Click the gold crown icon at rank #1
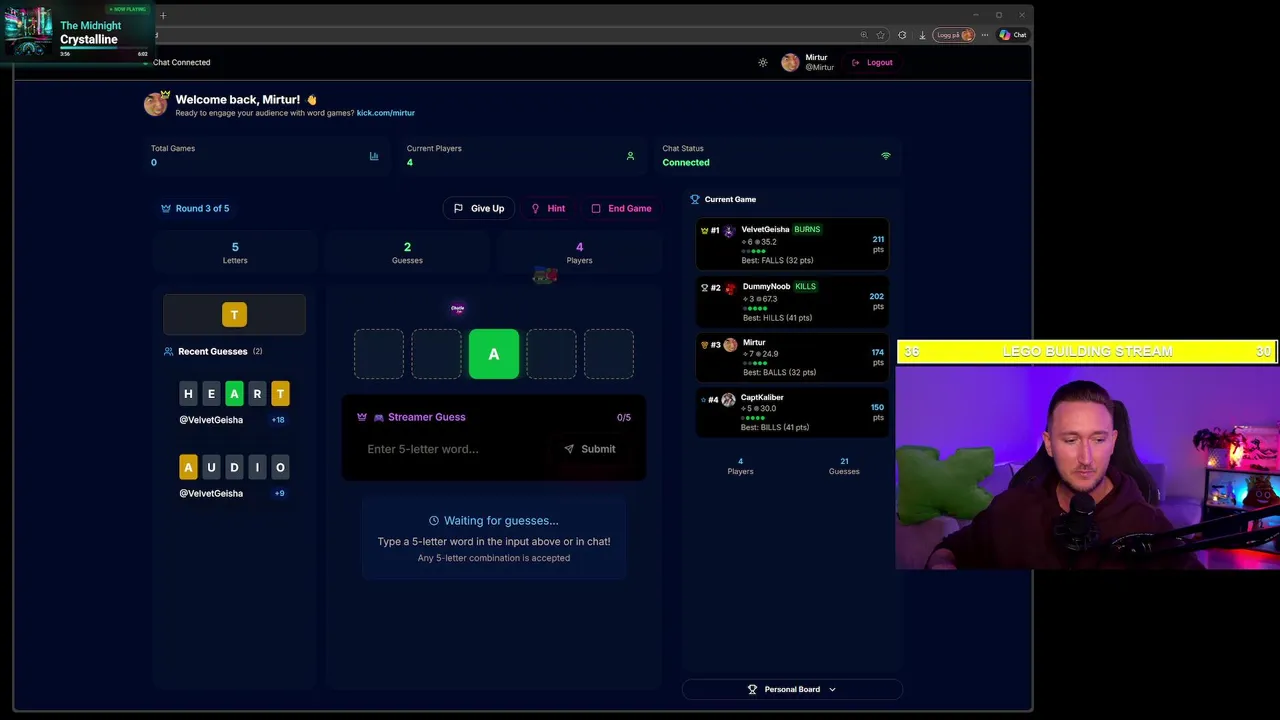Screen dimensions: 1280x720 tap(704, 230)
